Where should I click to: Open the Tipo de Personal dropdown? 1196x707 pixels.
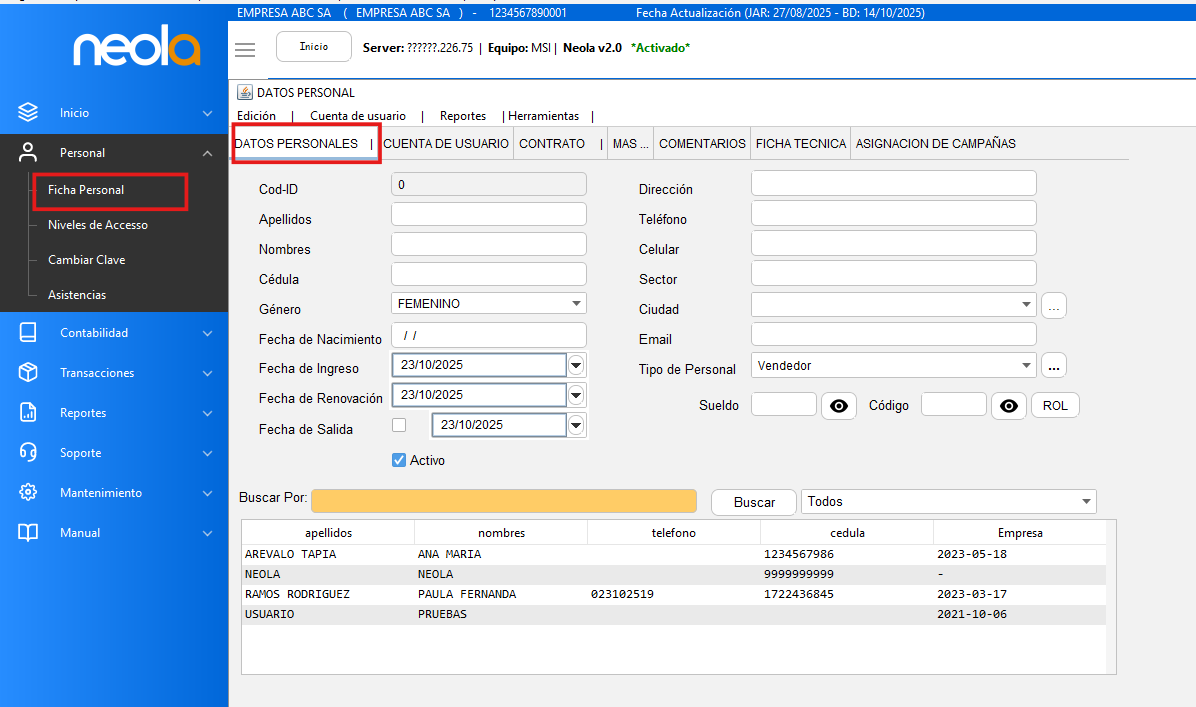(x=1026, y=366)
